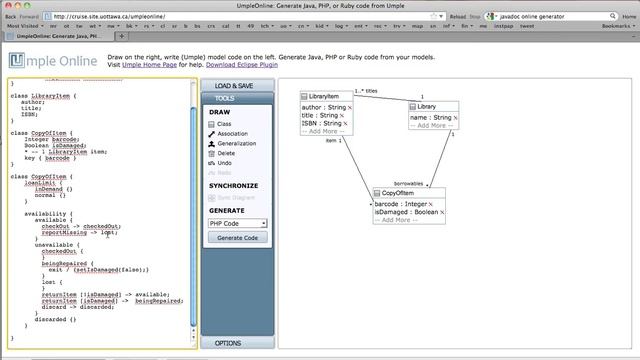640x360 pixels.
Task: Expand the LOAD & SAVE panel
Action: [238, 86]
